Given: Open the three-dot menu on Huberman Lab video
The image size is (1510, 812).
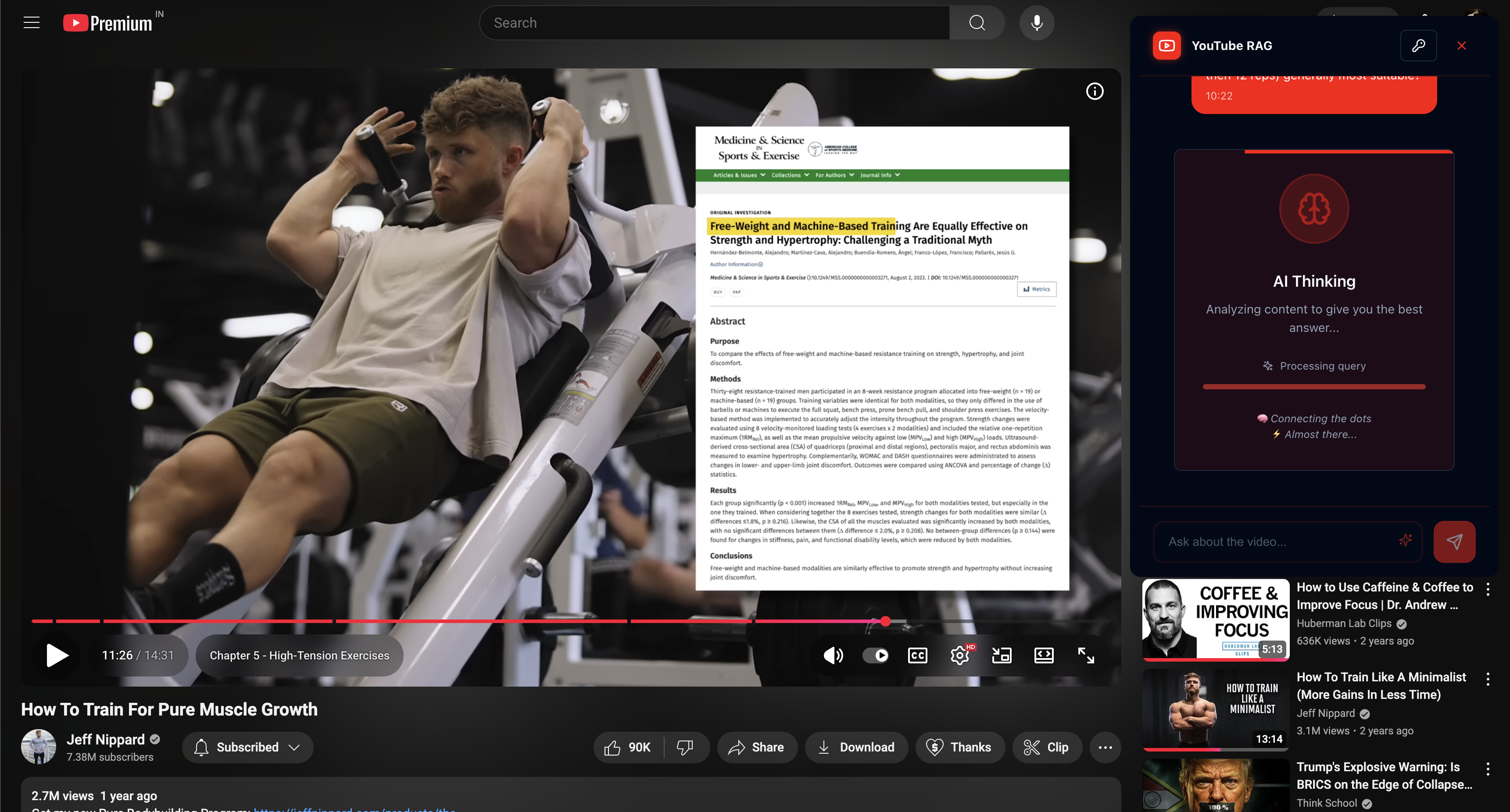Looking at the screenshot, I should 1488,589.
